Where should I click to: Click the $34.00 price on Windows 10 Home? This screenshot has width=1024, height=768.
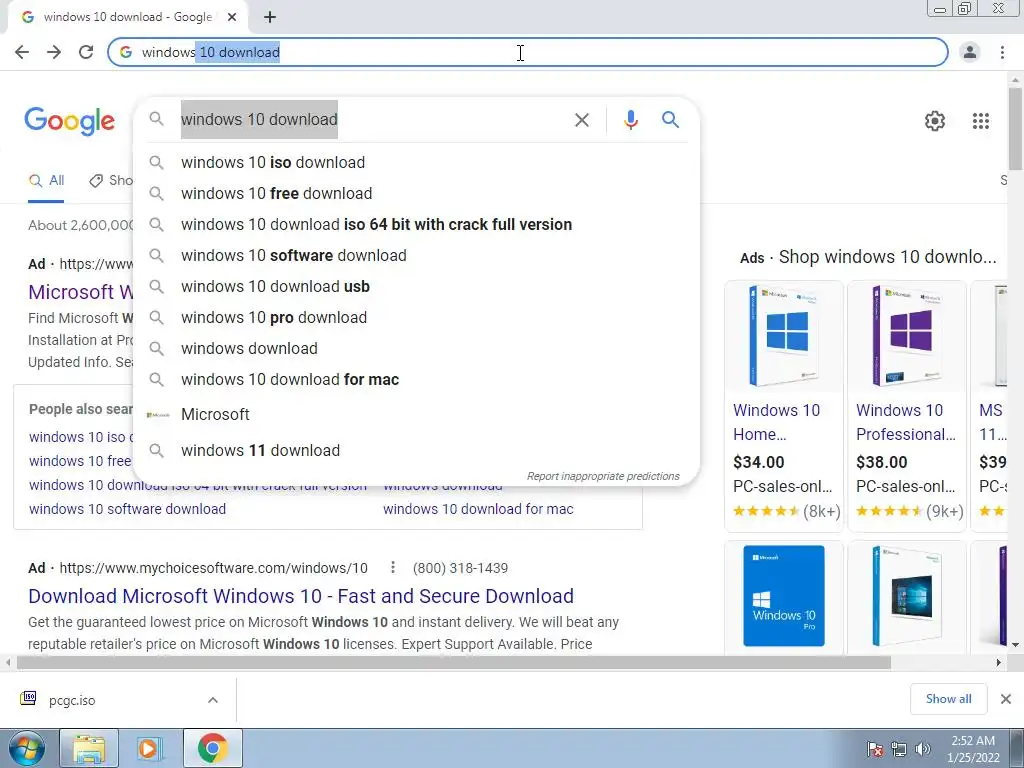pyautogui.click(x=758, y=462)
